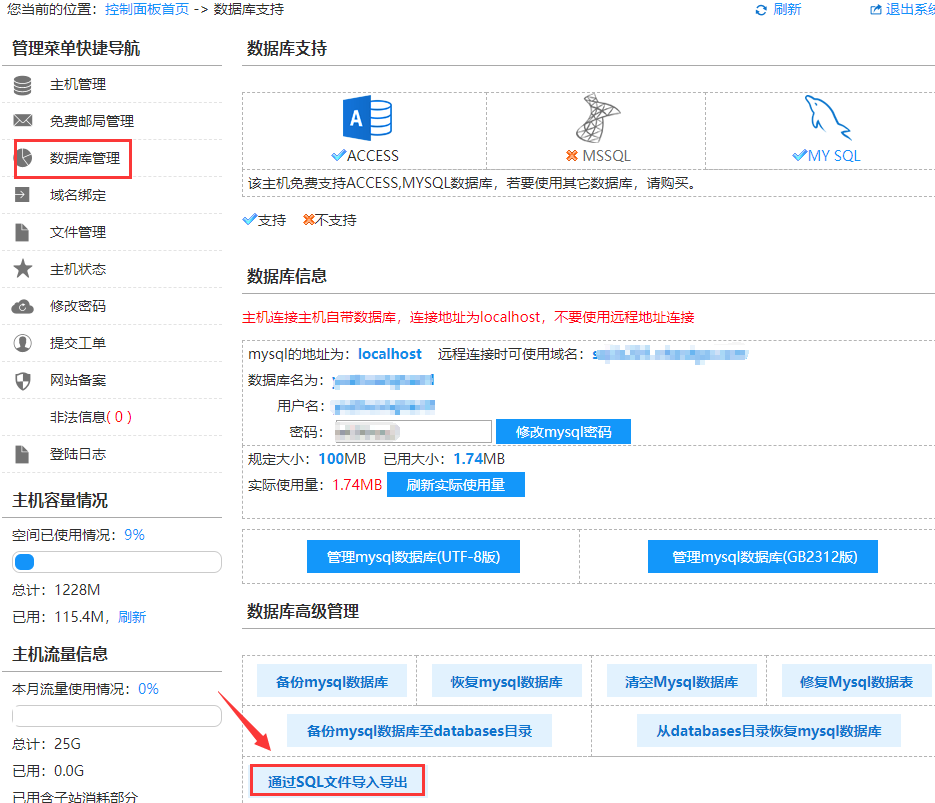Viewport: 935px width, 803px height.
Task: Click the MySQL dolphin logo icon
Action: pyautogui.click(x=827, y=119)
